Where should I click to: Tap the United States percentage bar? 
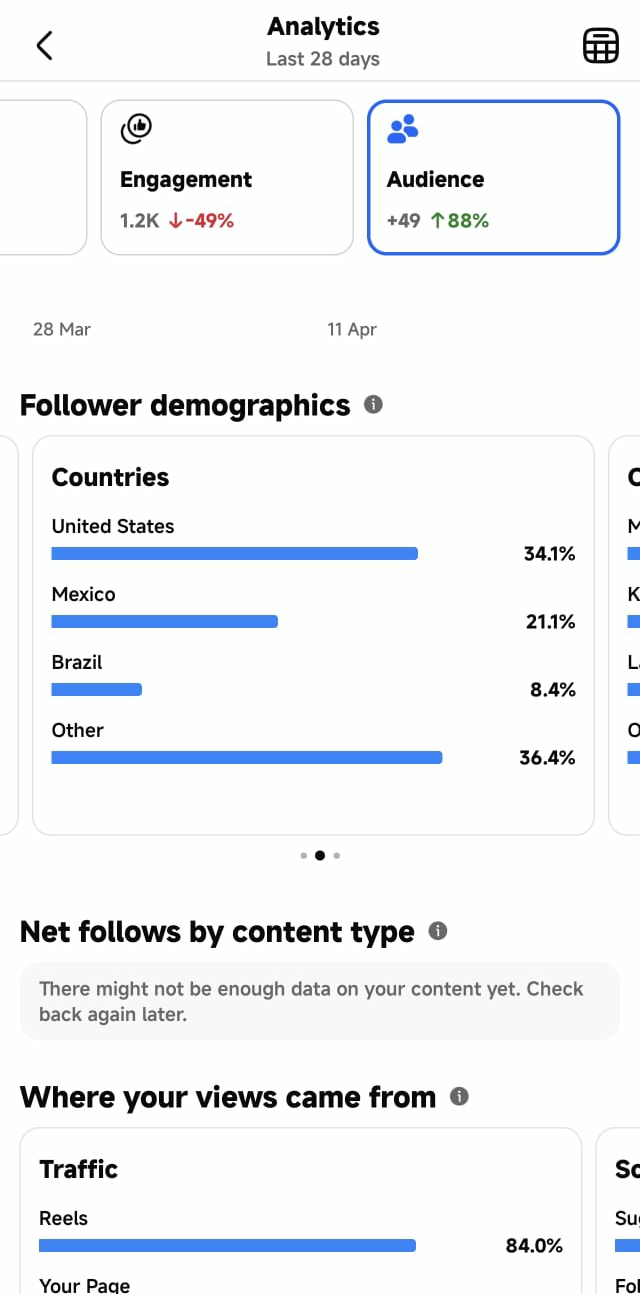point(235,554)
